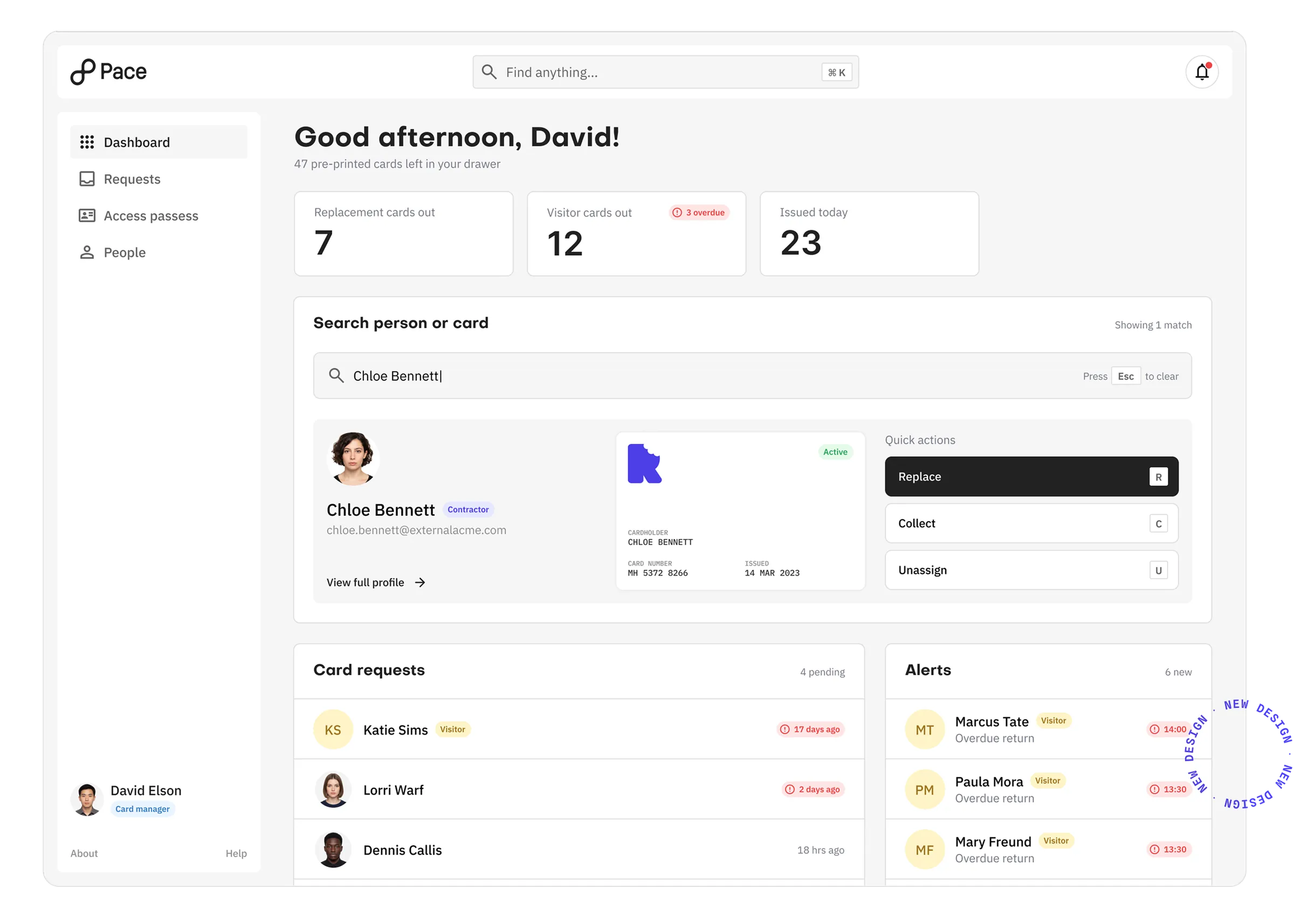Viewport: 1294px width, 924px height.
Task: Click Lorri Warf's avatar photo
Action: [333, 790]
